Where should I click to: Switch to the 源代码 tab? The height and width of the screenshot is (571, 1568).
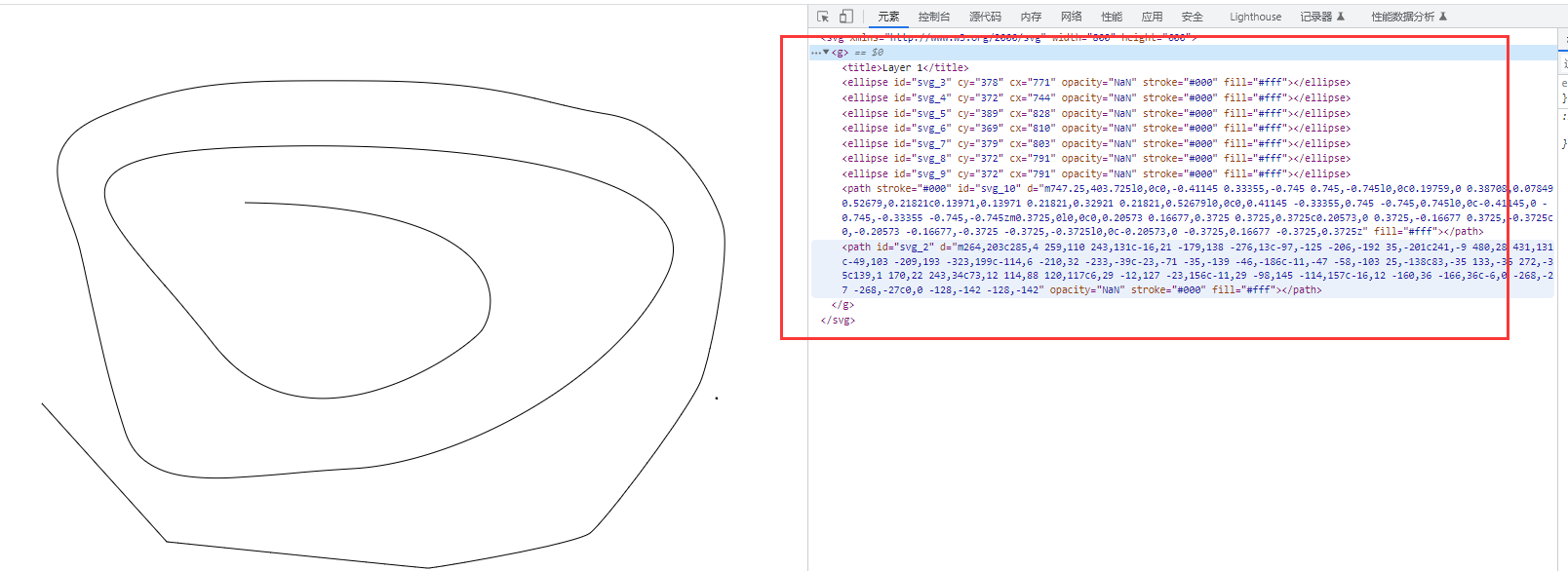click(985, 17)
